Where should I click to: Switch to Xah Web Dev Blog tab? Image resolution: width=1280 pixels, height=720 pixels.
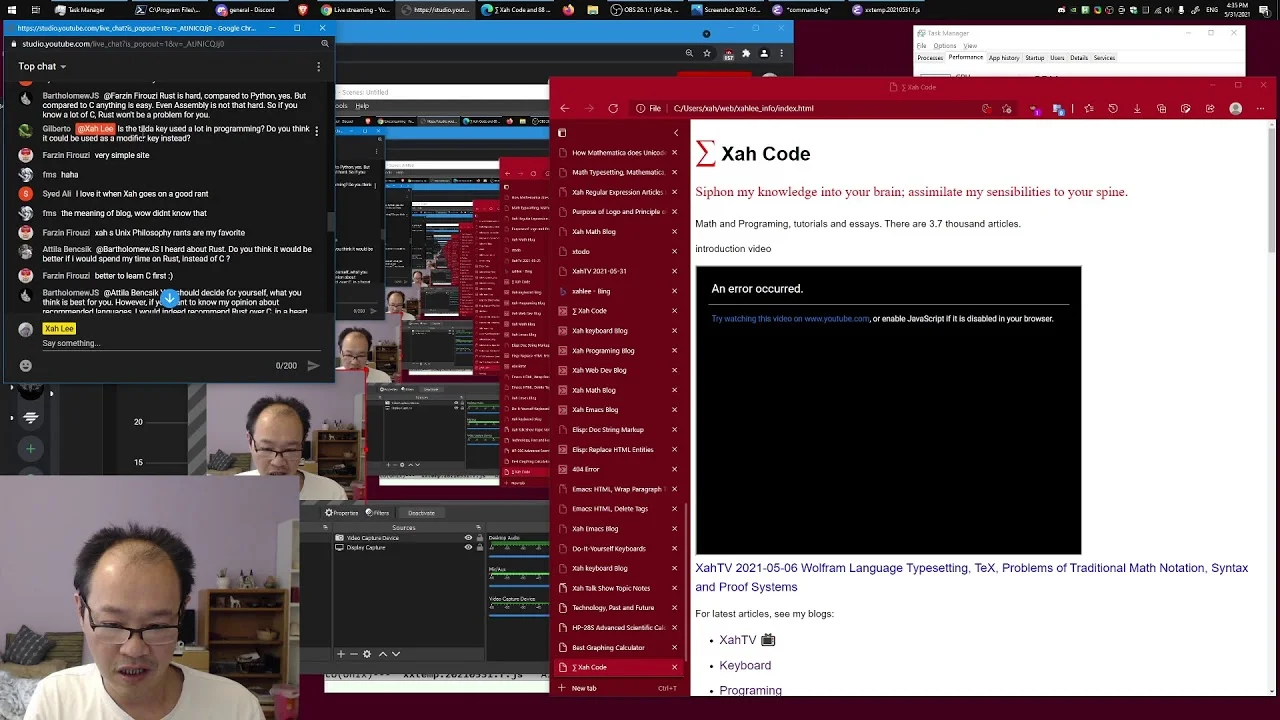tap(616, 370)
